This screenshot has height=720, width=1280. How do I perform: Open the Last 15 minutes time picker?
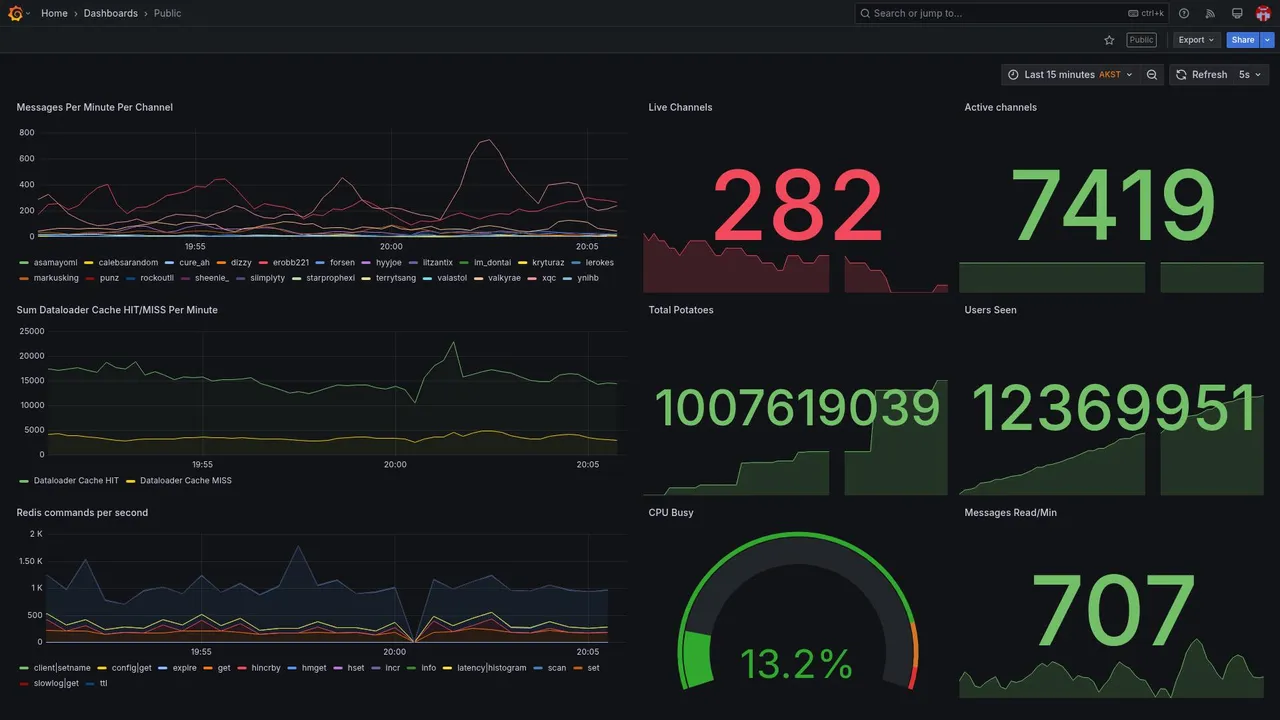(1070, 75)
